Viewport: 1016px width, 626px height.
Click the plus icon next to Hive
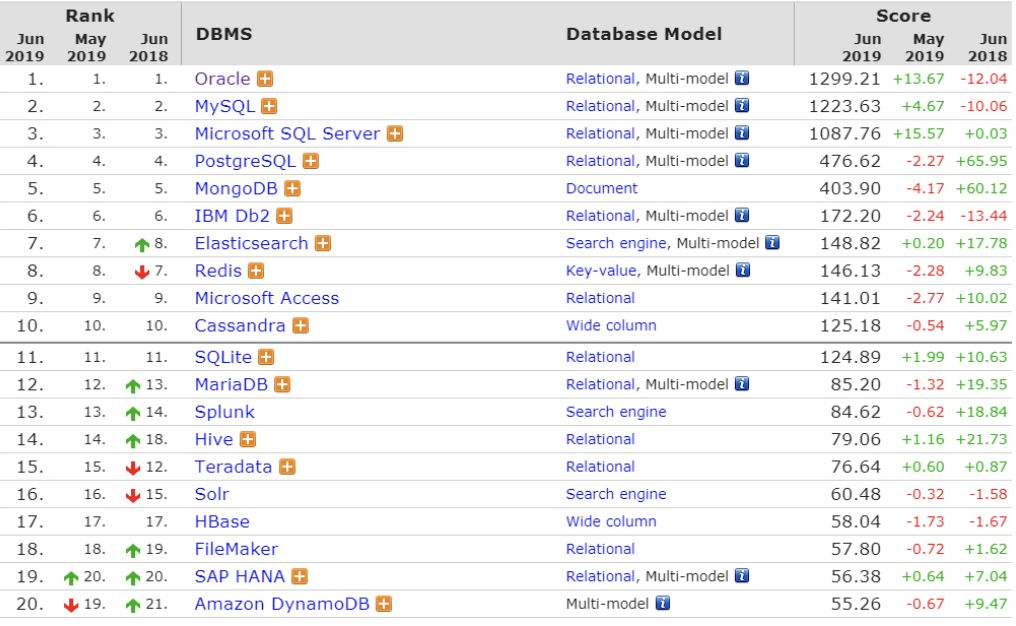click(x=248, y=439)
